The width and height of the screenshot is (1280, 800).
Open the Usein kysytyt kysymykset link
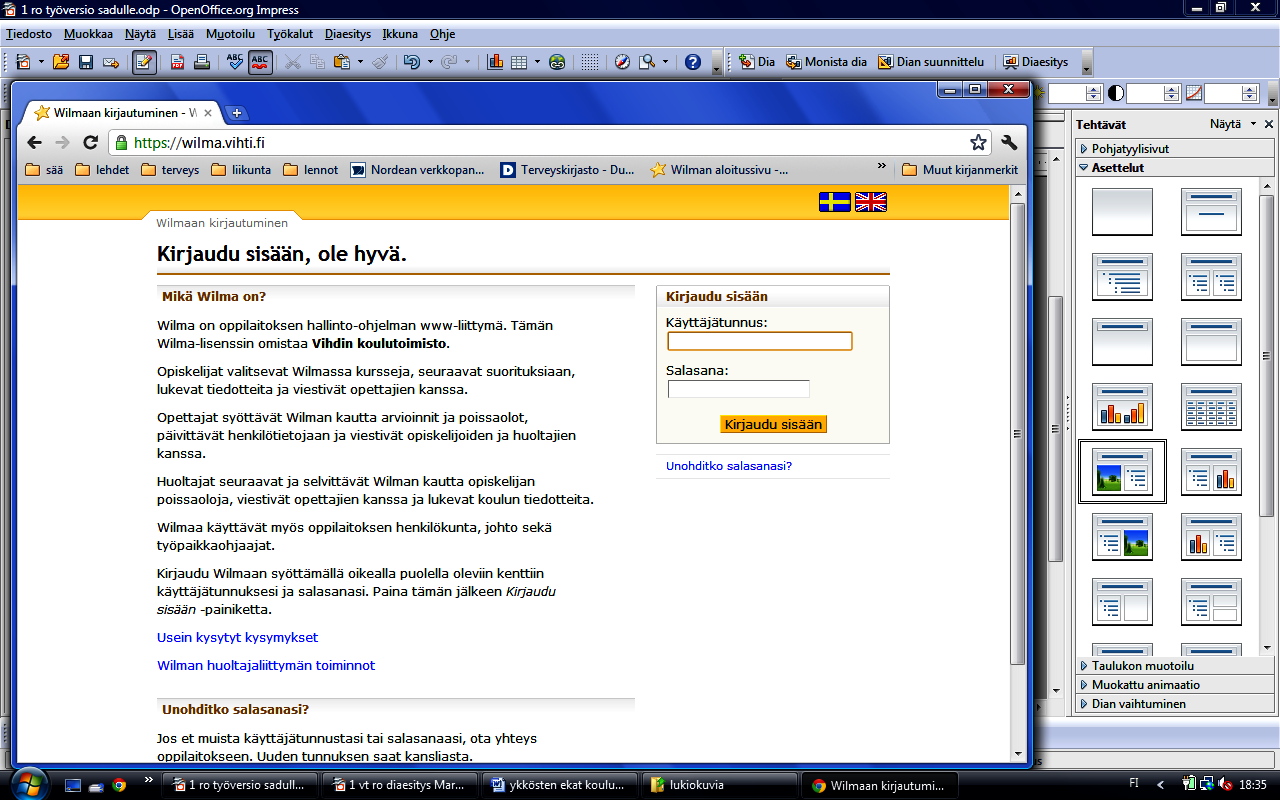237,637
